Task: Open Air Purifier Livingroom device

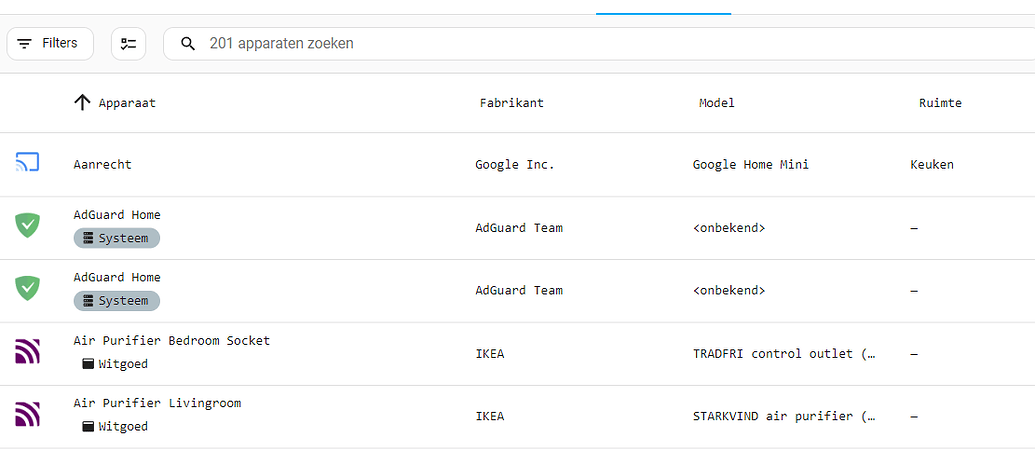Action: click(157, 403)
